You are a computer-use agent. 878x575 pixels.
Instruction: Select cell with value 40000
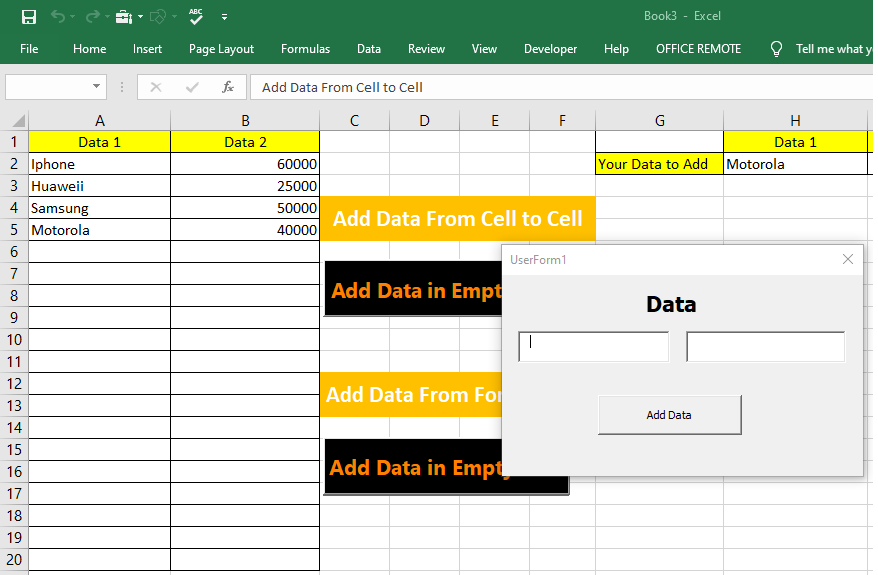tap(245, 230)
